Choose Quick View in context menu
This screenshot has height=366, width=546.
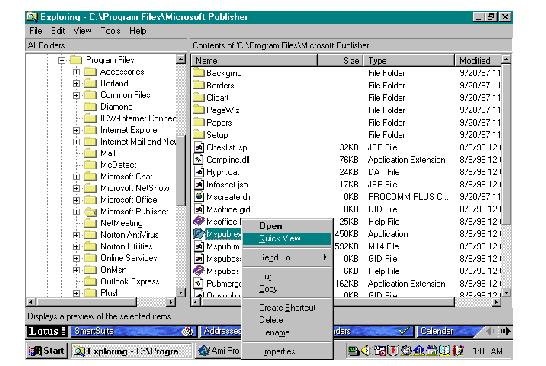click(x=287, y=239)
